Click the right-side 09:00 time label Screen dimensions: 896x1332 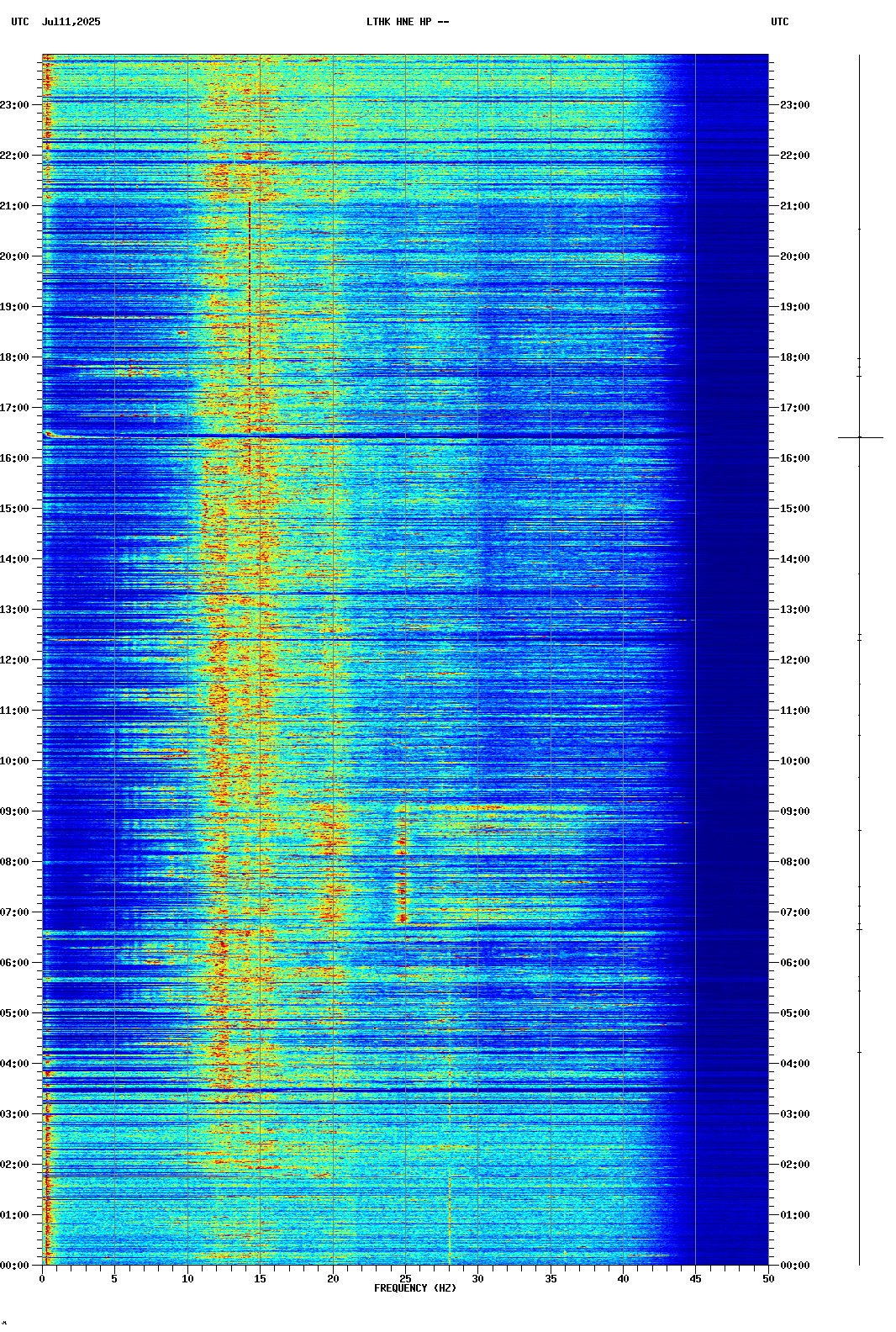point(795,811)
